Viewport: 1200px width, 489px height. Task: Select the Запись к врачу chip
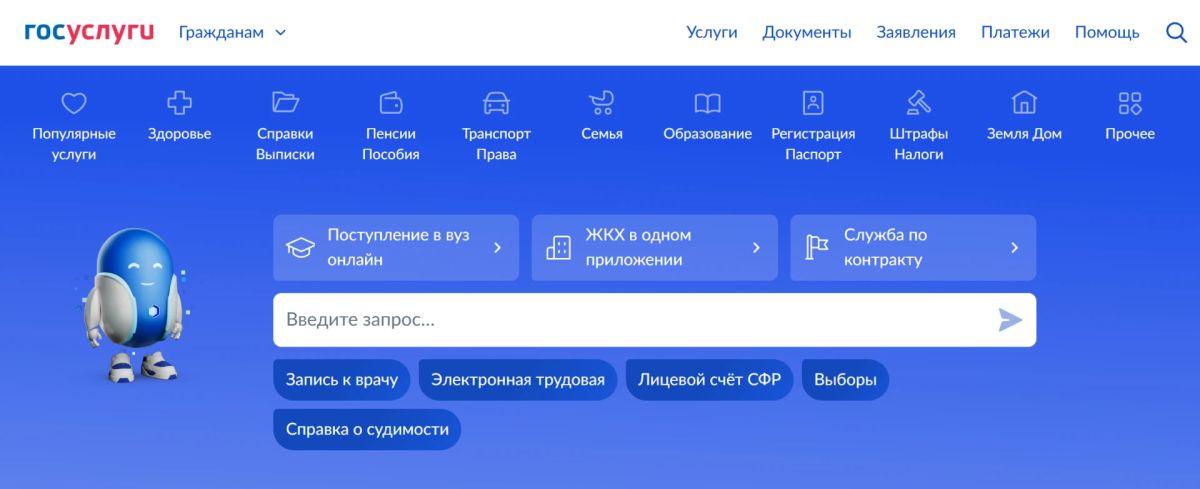pos(342,380)
